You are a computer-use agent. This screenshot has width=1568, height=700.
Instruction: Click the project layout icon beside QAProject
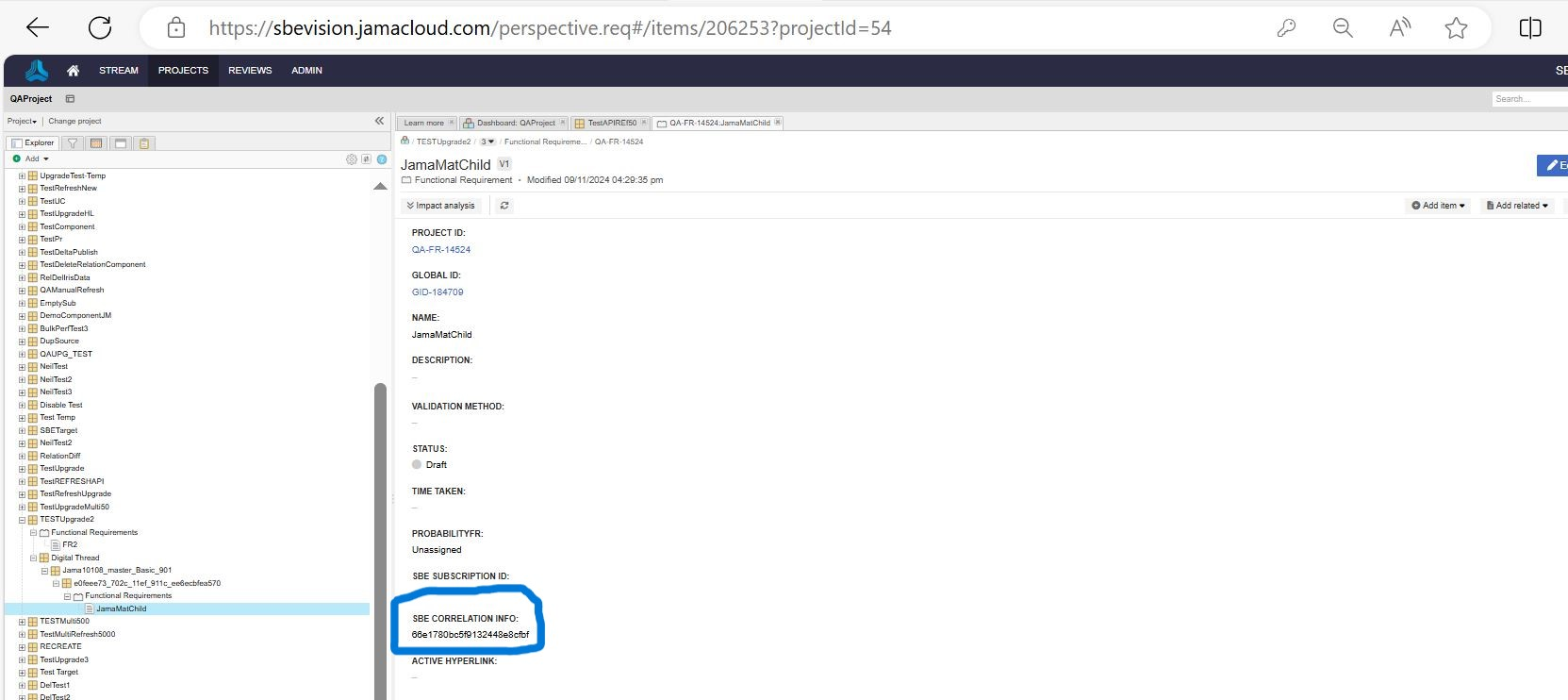click(x=70, y=99)
